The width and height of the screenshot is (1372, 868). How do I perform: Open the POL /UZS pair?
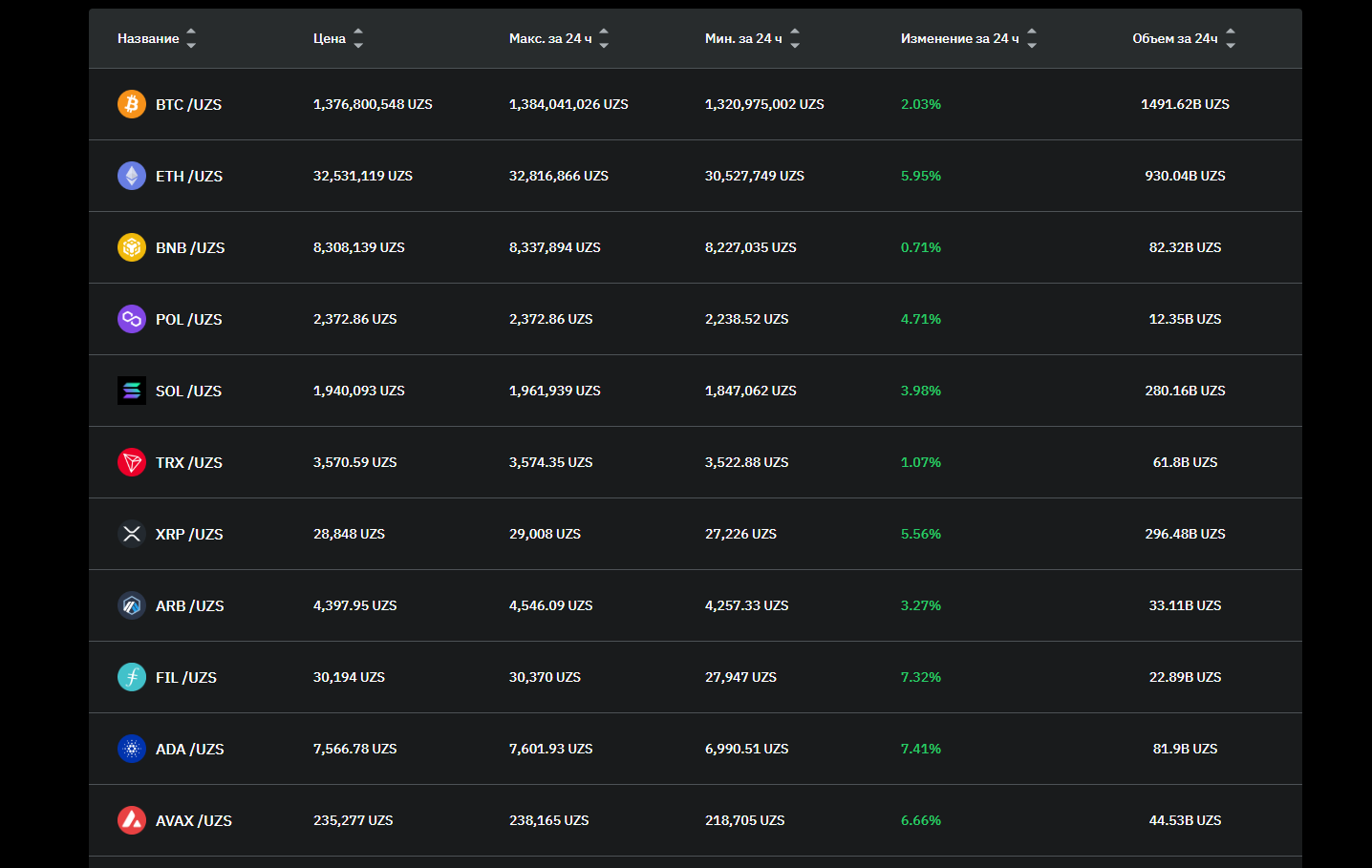[x=188, y=319]
